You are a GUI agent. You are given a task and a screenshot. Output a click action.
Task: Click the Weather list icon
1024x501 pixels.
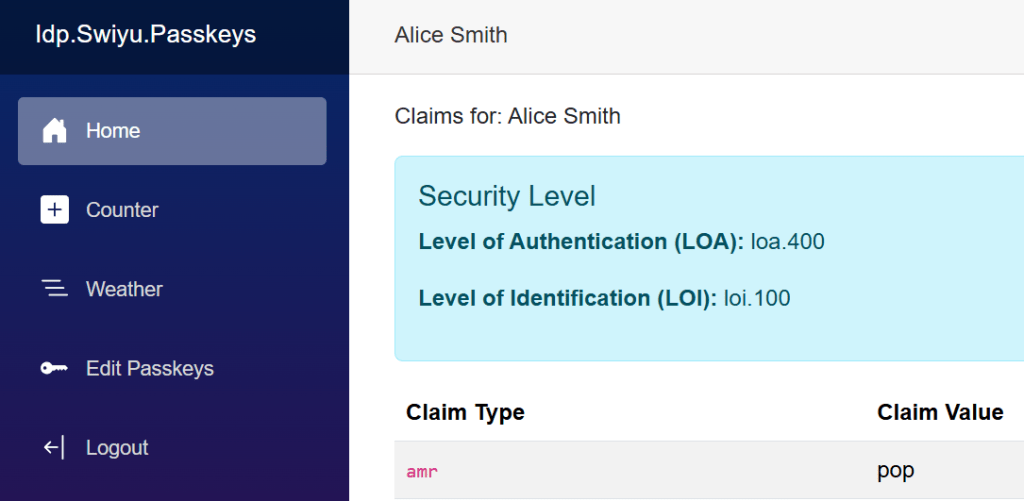coord(54,289)
